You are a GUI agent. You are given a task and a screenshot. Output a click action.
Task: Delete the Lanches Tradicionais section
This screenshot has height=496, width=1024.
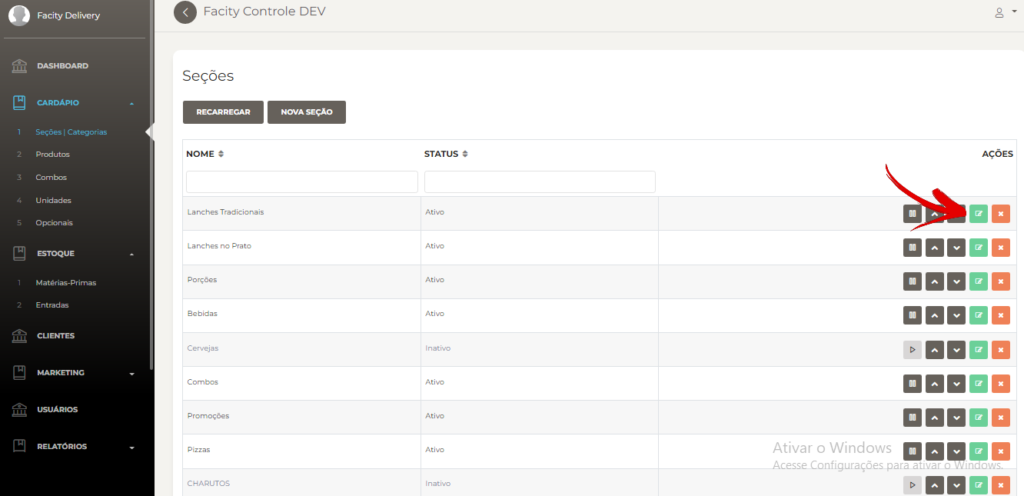click(1000, 213)
